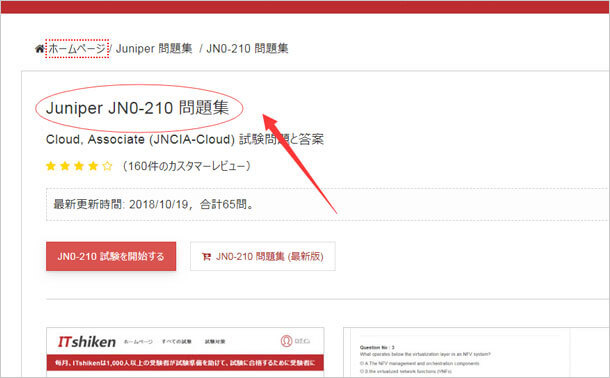The image size is (610, 378).
Task: Click the empty fifth rating star
Action: 107,166
